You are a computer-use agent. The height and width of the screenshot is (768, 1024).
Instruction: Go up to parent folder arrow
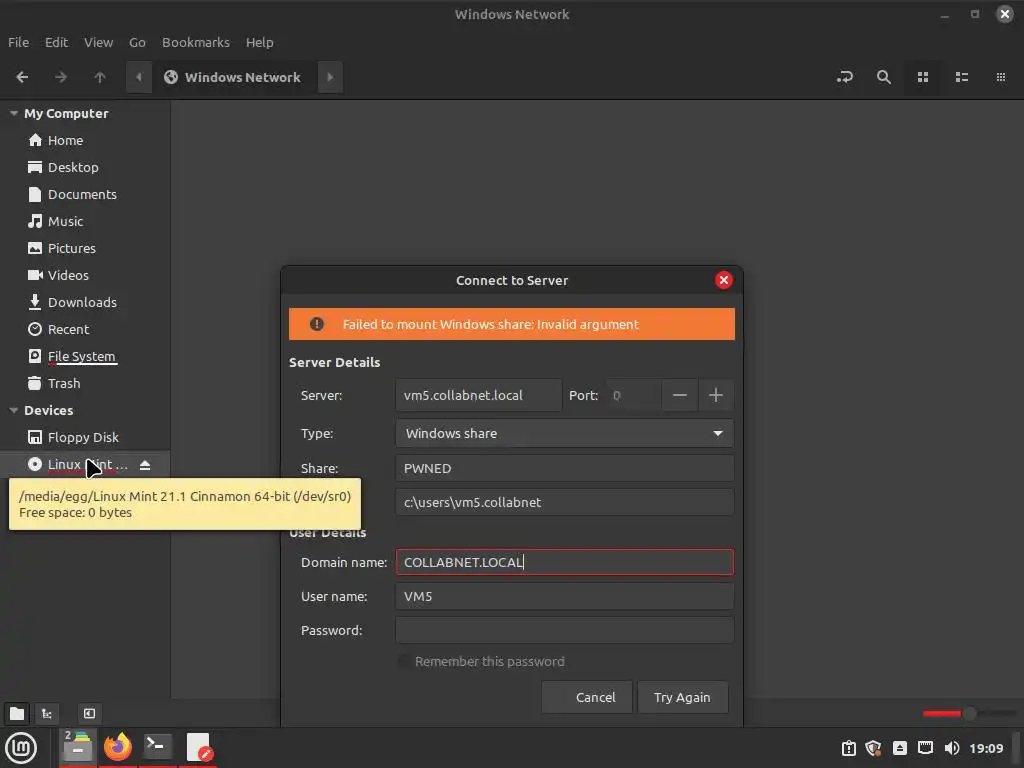click(100, 77)
